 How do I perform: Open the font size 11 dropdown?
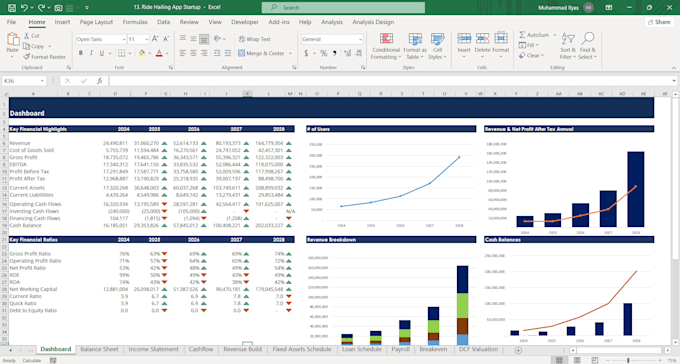pos(147,39)
